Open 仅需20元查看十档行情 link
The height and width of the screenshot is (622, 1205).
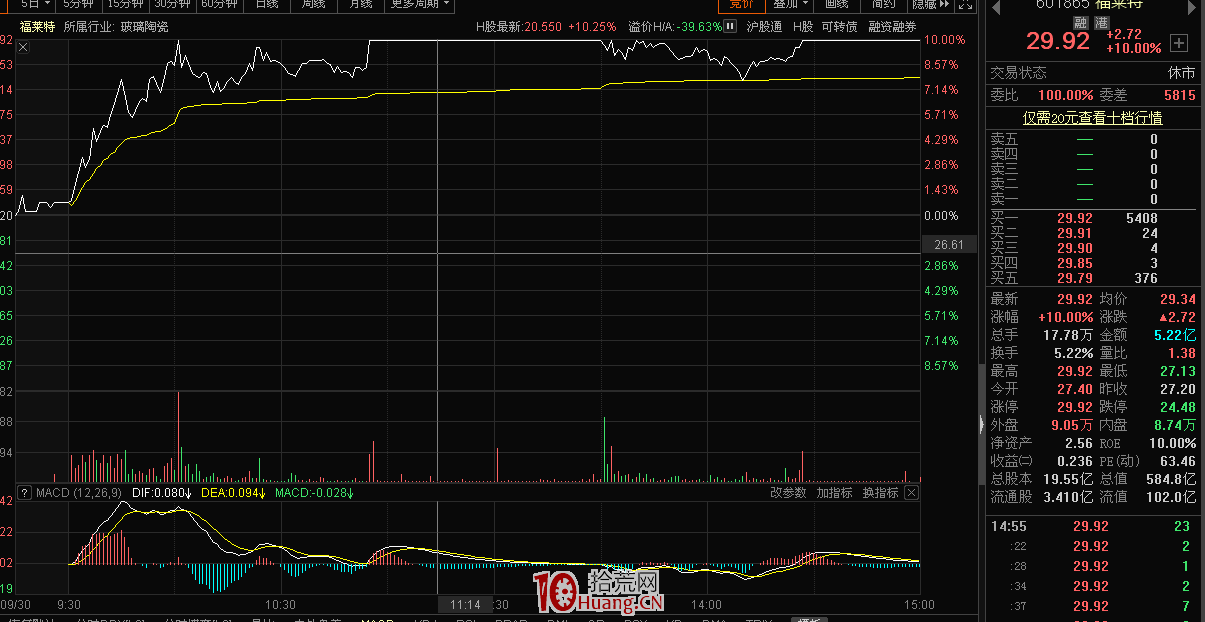pyautogui.click(x=1092, y=118)
